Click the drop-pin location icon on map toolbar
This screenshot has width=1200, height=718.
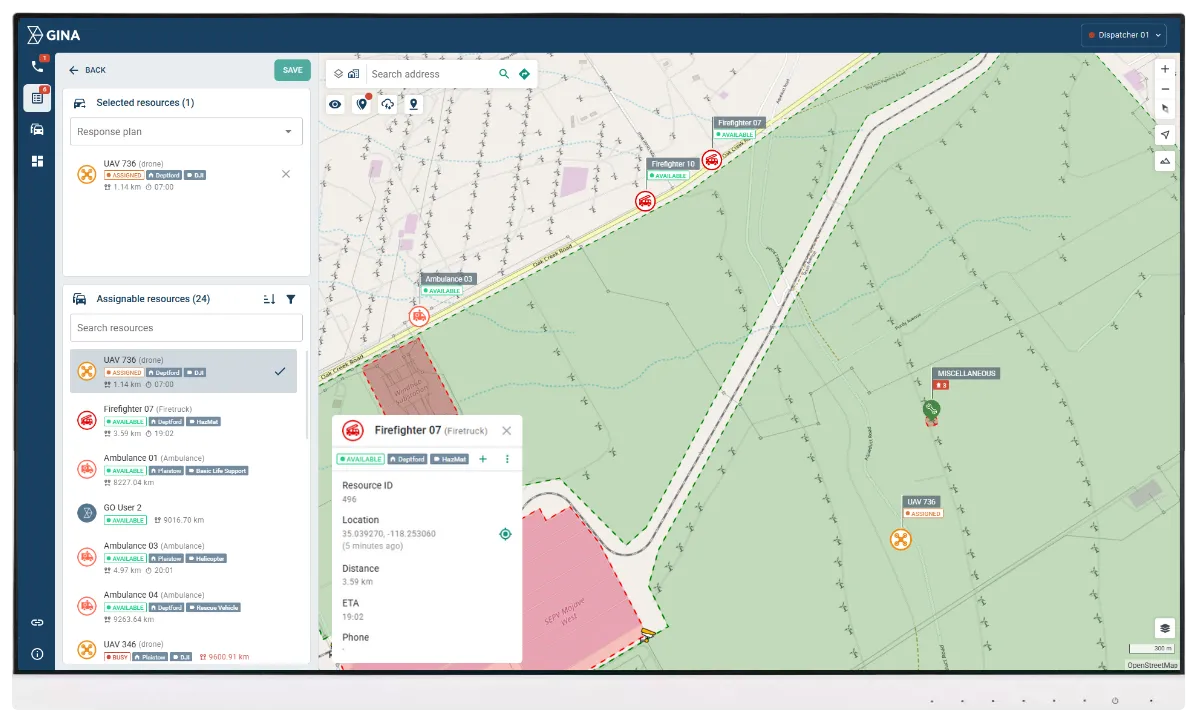pyautogui.click(x=413, y=104)
